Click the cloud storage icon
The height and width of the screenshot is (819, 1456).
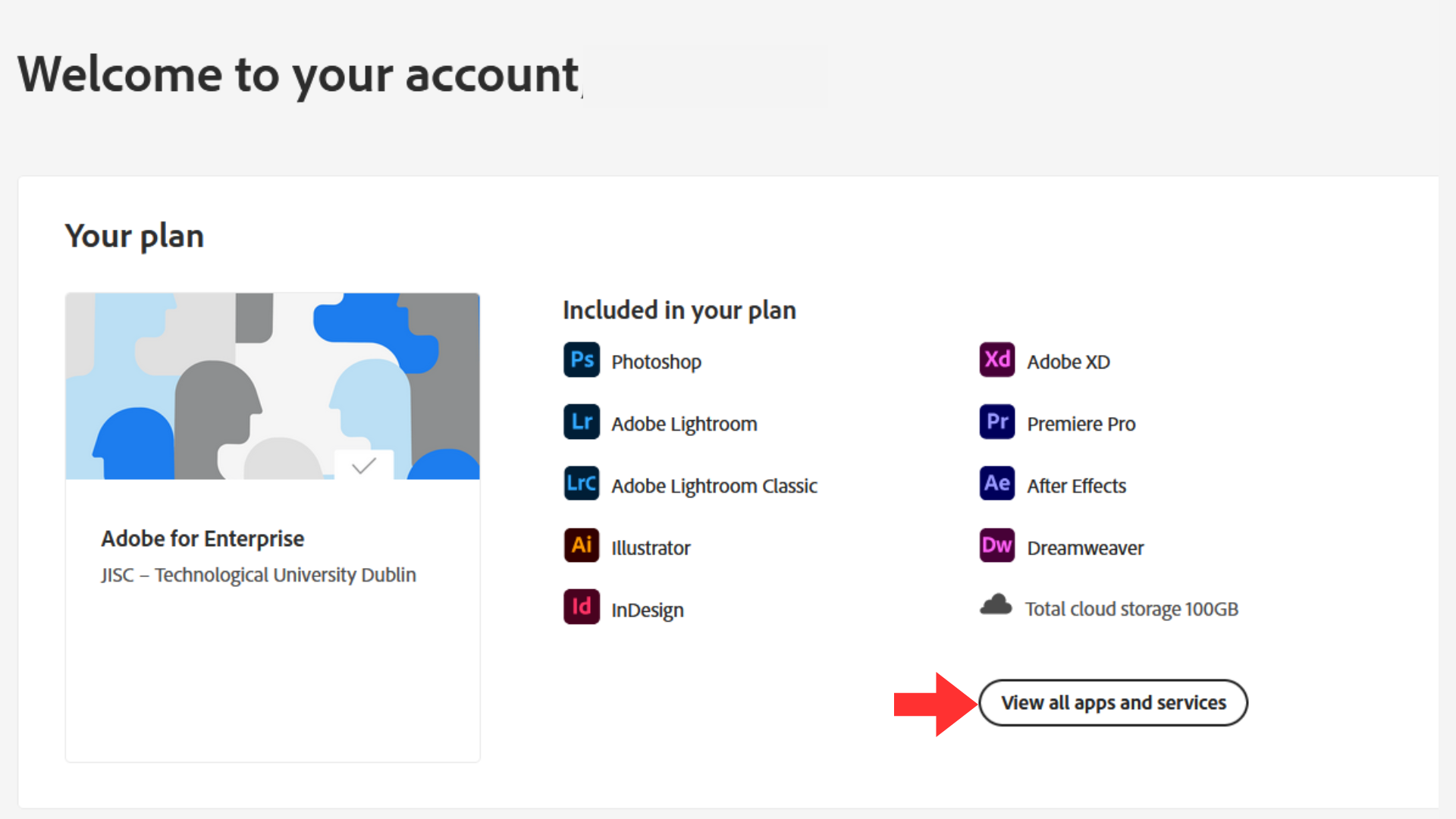(x=996, y=605)
